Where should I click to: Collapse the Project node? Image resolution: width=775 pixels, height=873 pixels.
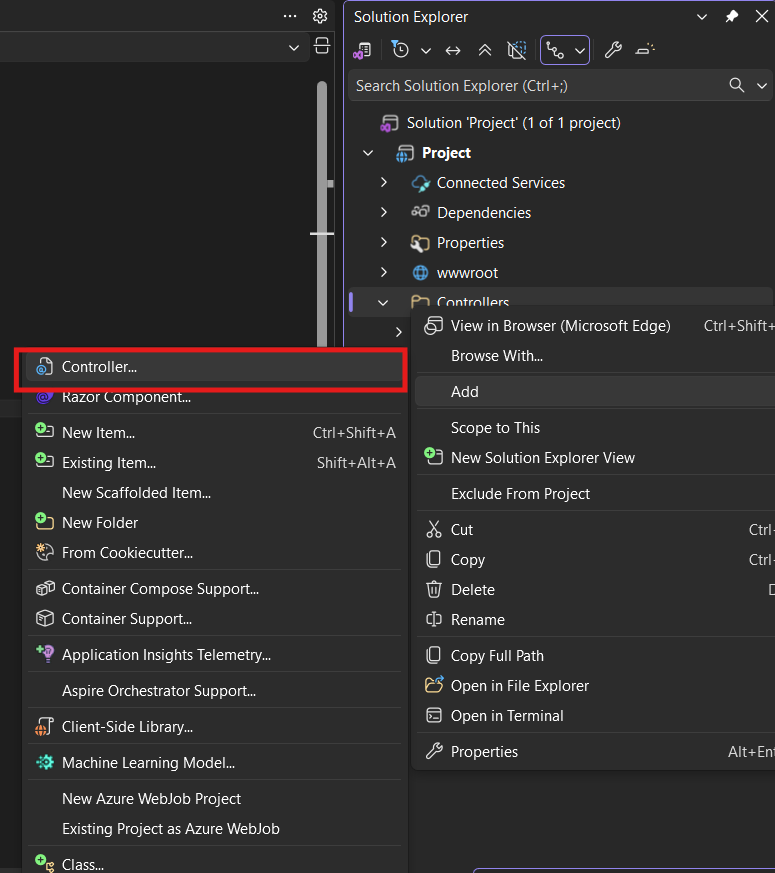point(368,153)
